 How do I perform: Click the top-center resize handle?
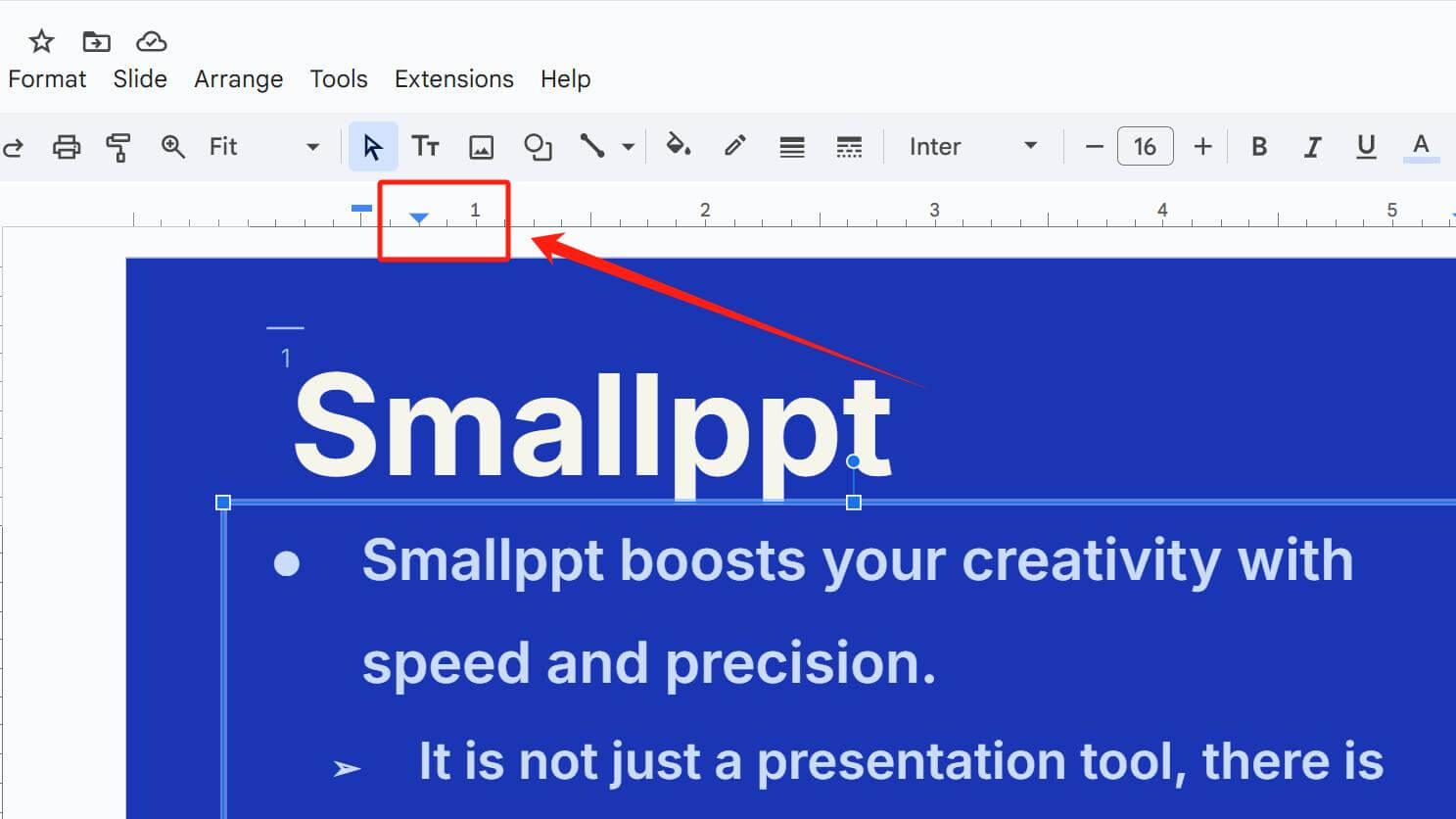tap(854, 503)
